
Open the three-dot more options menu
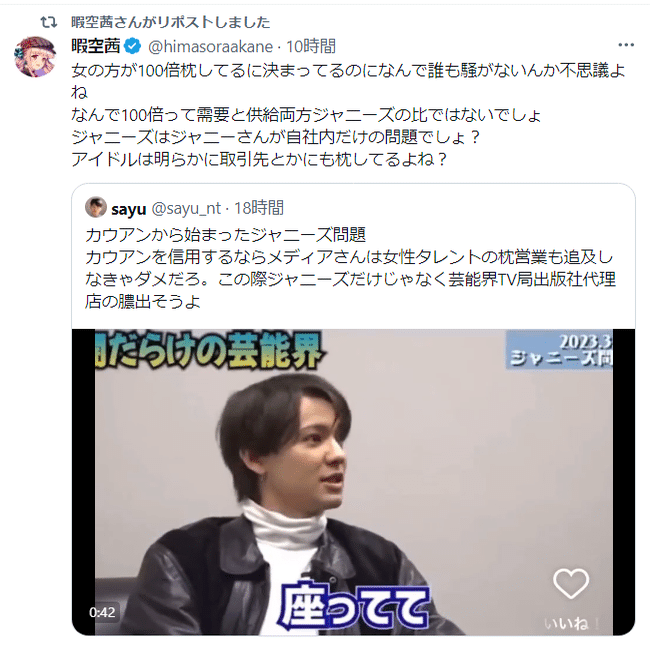coord(626,45)
